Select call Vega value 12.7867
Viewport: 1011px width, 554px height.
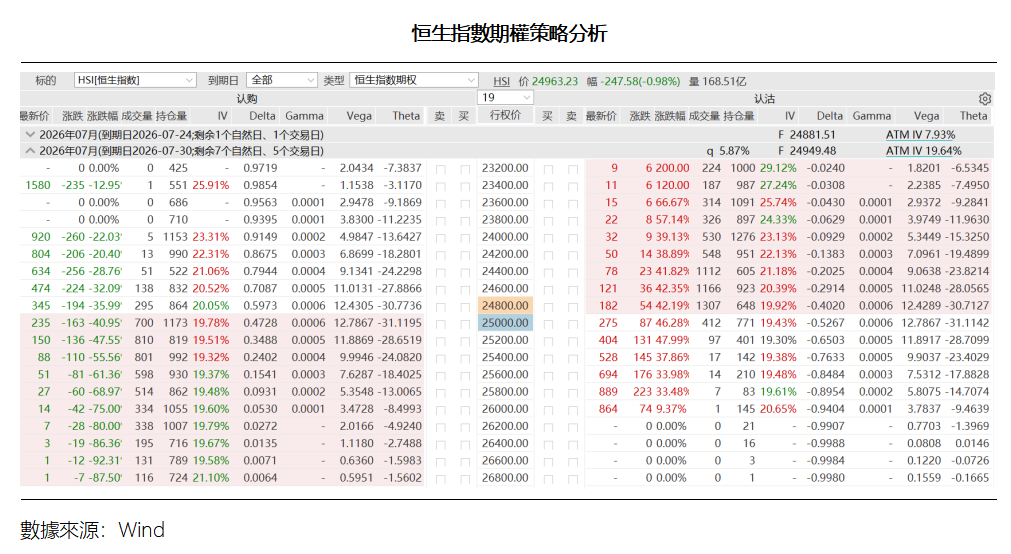point(354,323)
